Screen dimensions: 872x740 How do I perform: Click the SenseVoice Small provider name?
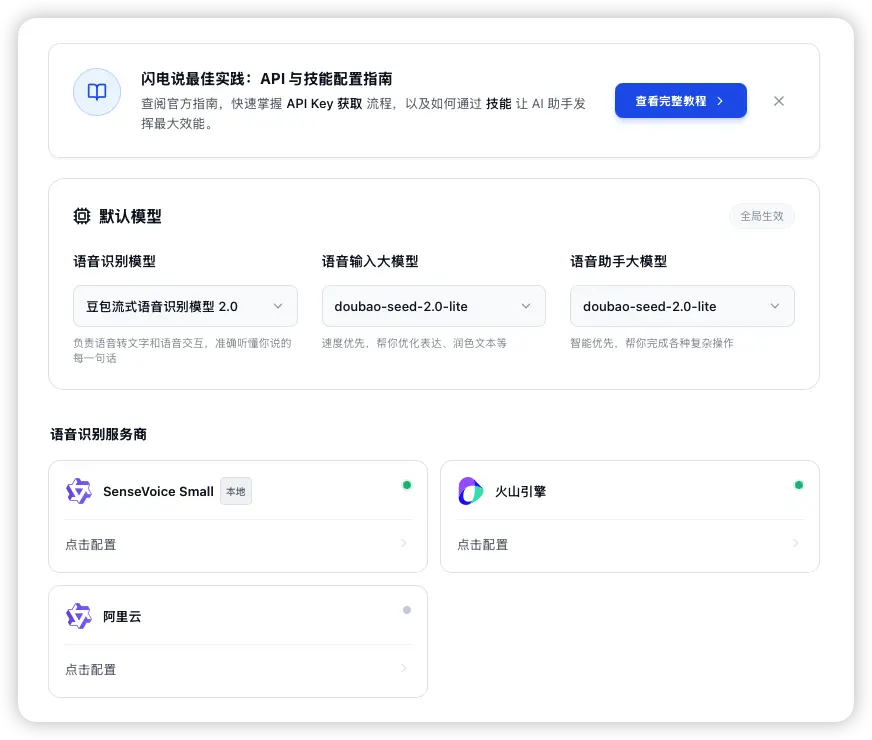158,491
